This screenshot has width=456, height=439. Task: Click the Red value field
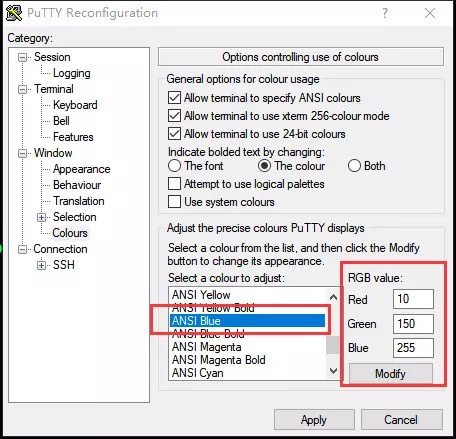413,299
